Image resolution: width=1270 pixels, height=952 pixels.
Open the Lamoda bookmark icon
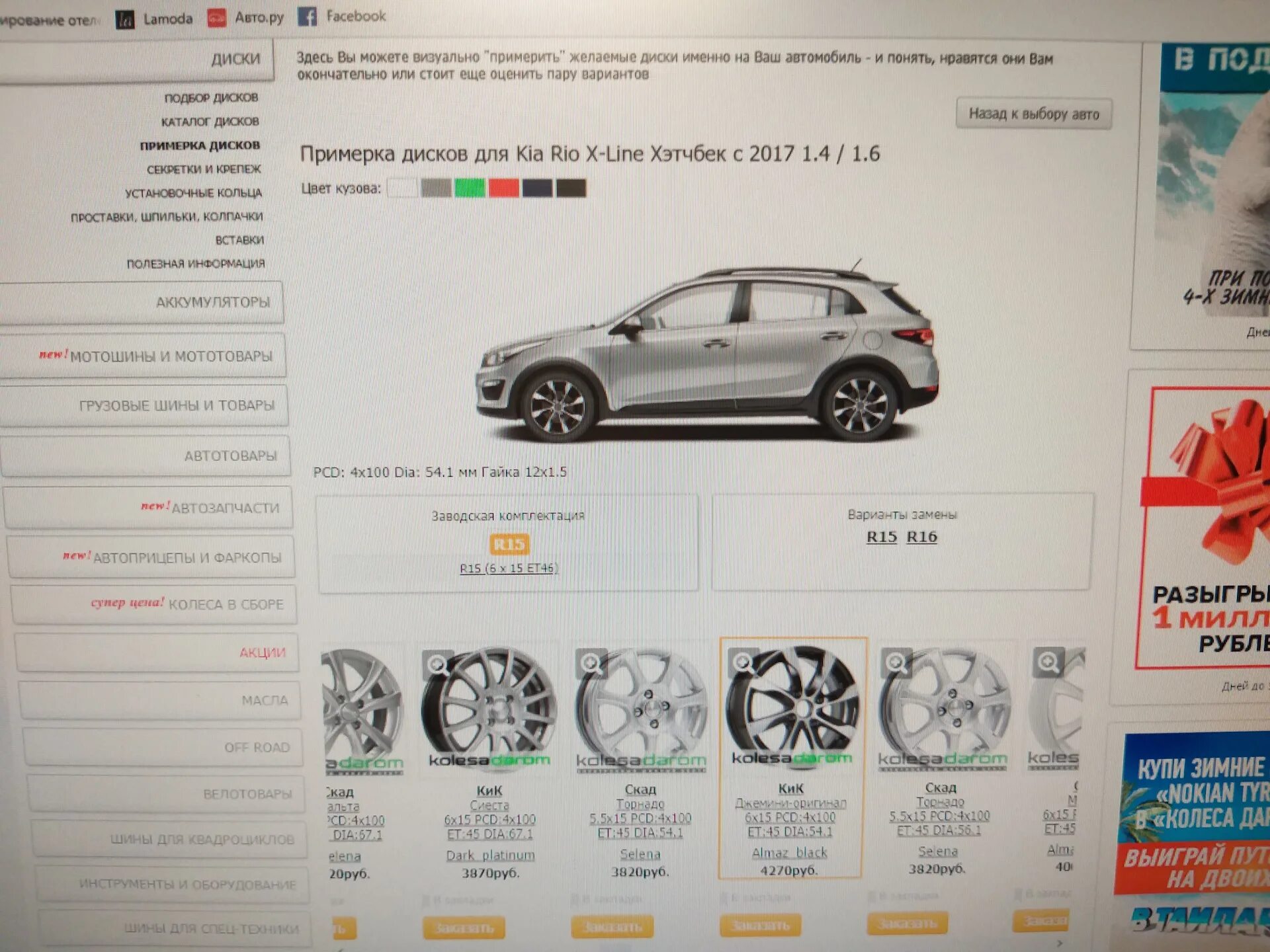(x=124, y=19)
